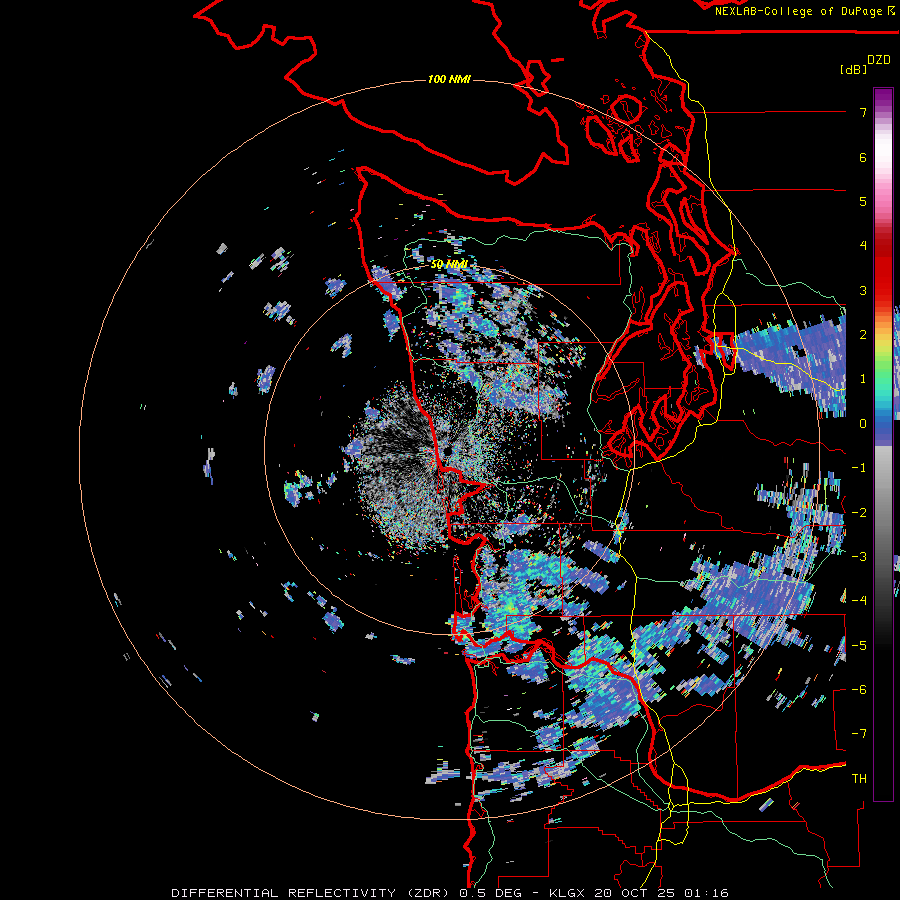The image size is (900, 900).
Task: Click the 01:16 timestamp in caption
Action: (x=709, y=893)
